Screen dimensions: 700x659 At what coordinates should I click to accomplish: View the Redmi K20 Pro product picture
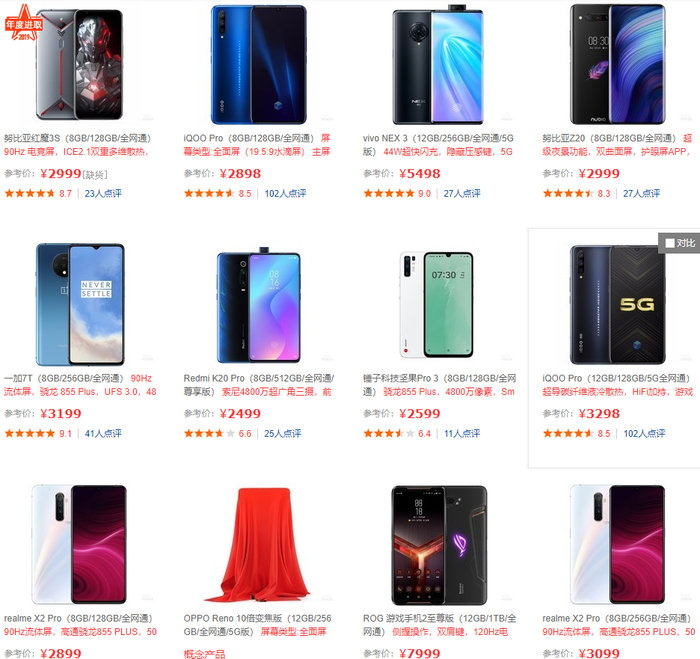[x=258, y=304]
